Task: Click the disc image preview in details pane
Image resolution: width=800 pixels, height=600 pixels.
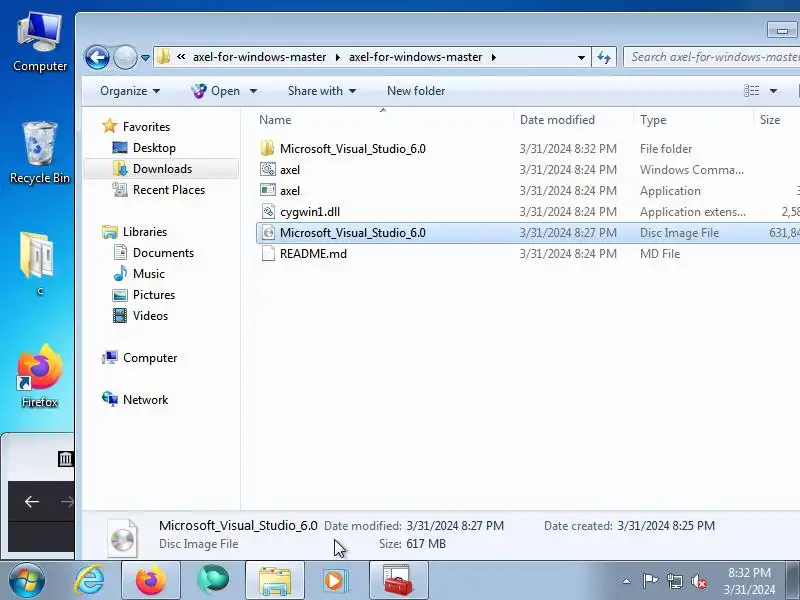Action: tap(122, 538)
